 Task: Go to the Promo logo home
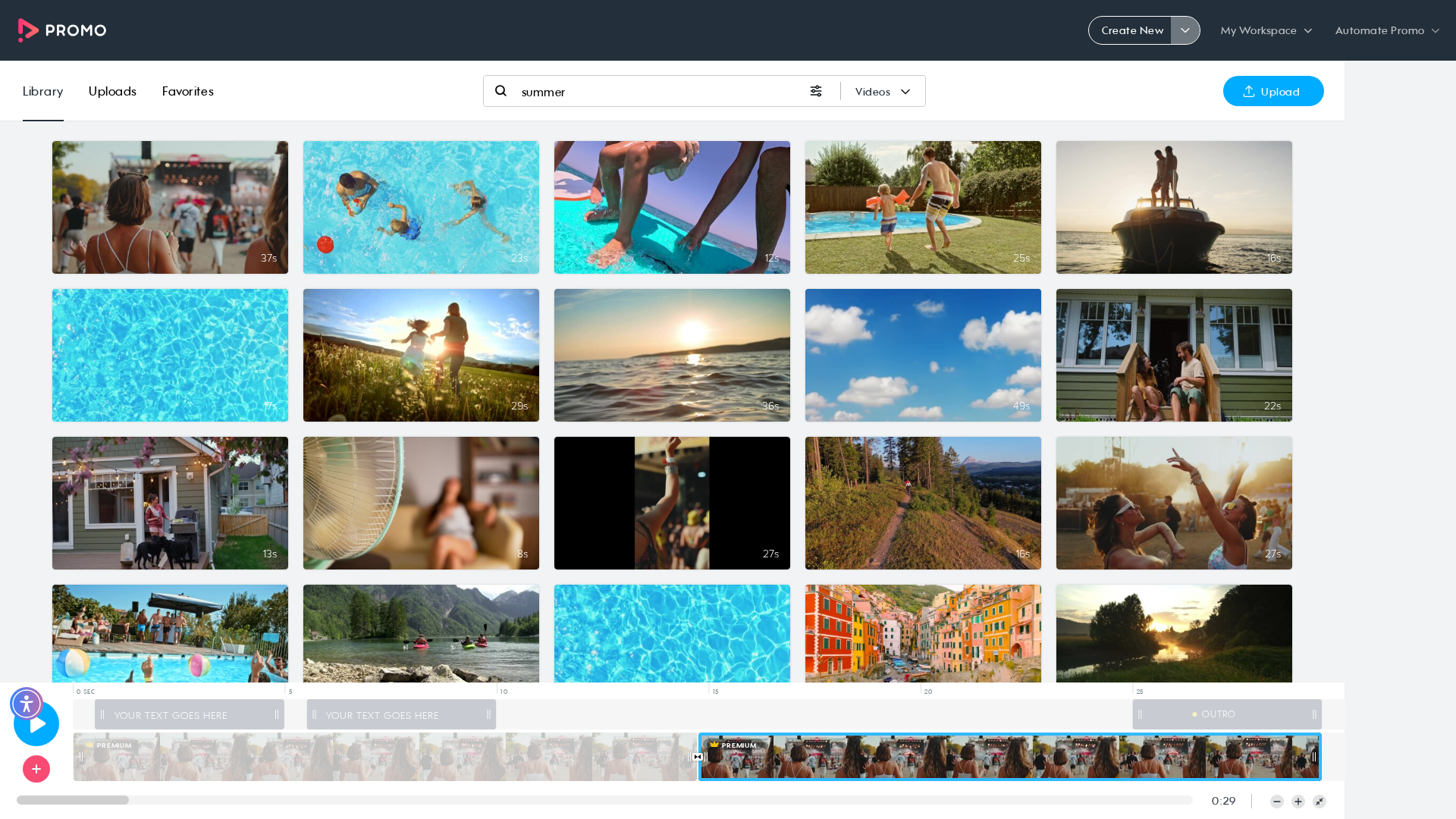62,30
